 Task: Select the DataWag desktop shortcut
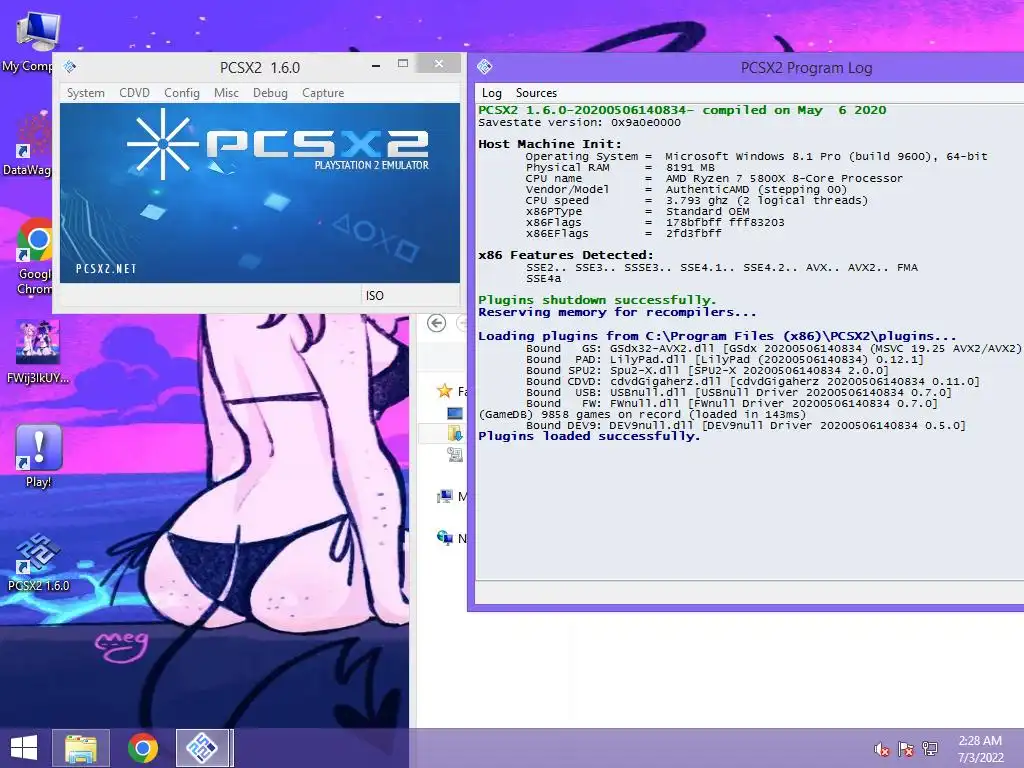(x=27, y=145)
